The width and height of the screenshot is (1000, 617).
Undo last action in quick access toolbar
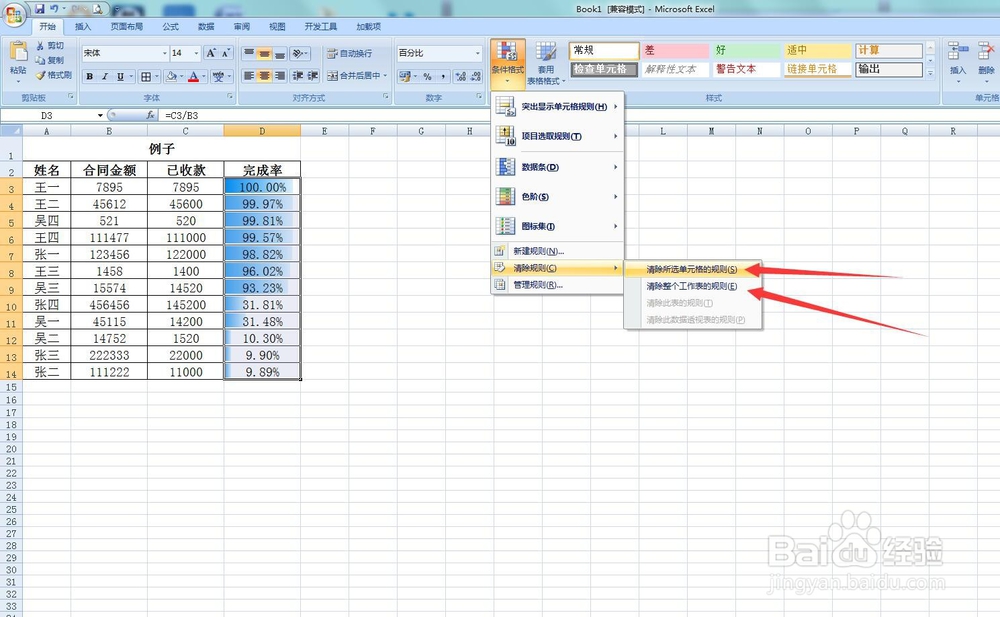[54, 9]
